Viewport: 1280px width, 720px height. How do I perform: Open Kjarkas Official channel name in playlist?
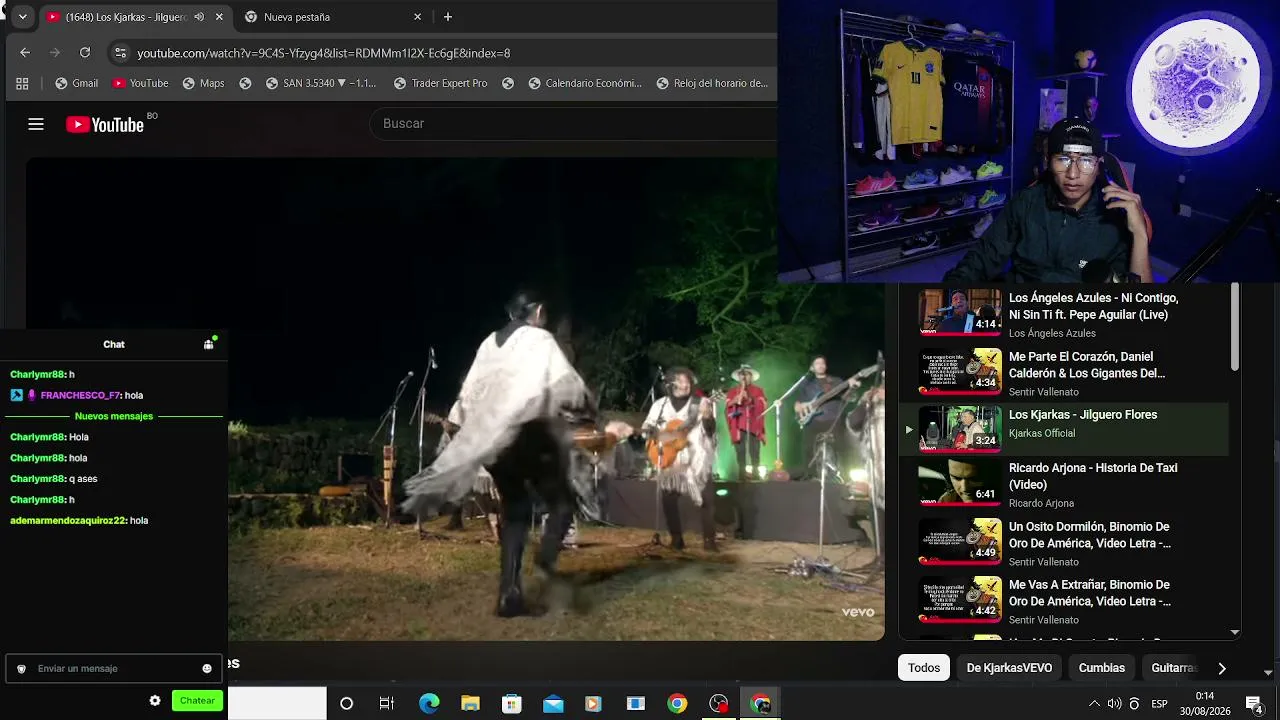[1042, 433]
